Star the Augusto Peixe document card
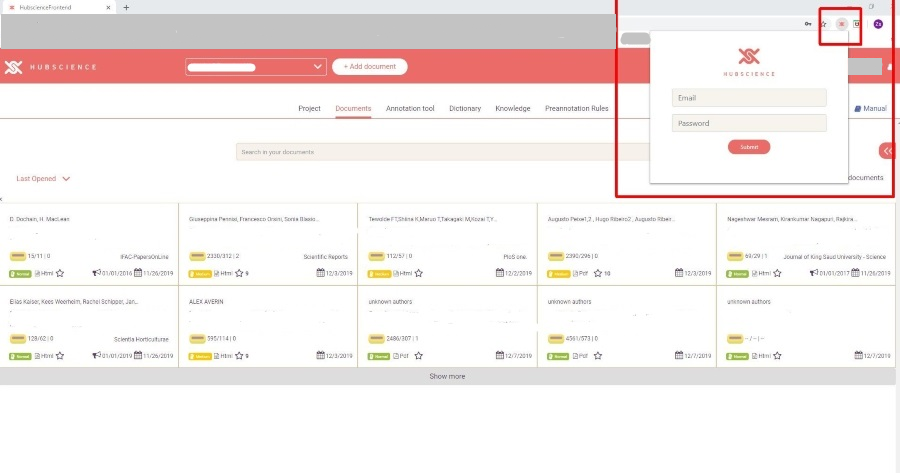This screenshot has height=473, width=900. point(598,273)
